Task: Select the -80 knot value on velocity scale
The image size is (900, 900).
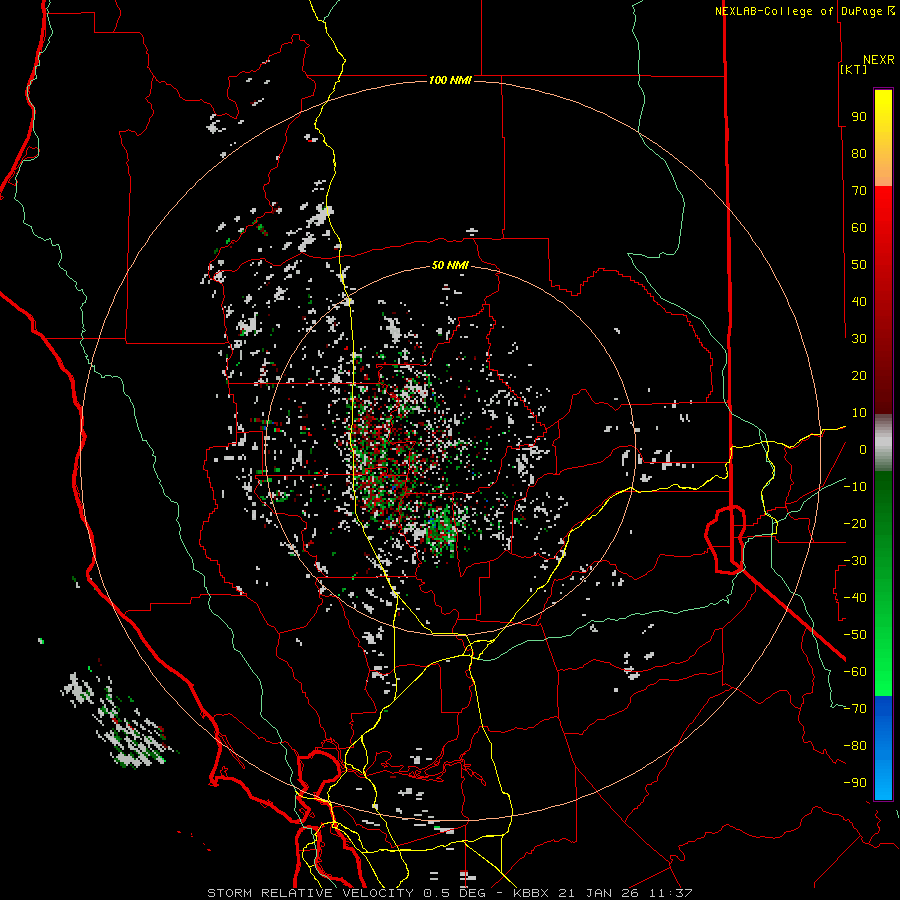Action: 855,746
